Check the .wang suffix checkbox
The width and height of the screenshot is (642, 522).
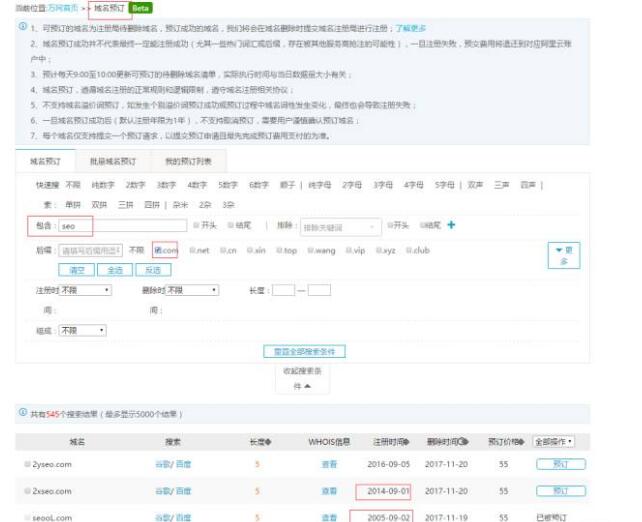coord(310,250)
